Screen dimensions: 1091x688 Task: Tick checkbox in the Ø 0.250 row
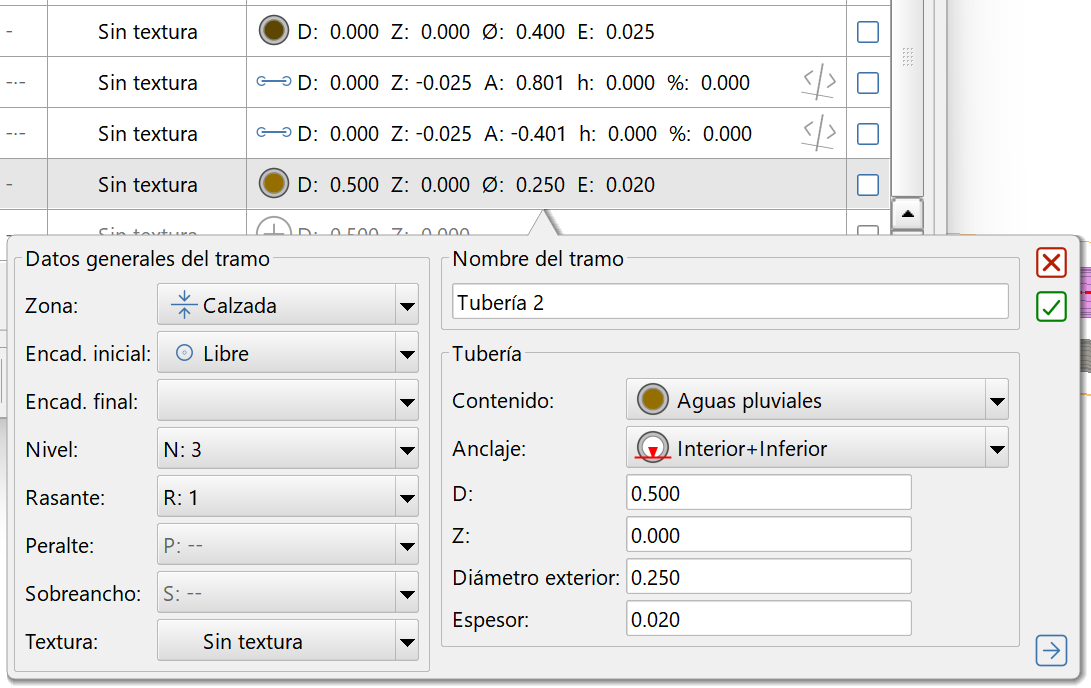coord(868,185)
